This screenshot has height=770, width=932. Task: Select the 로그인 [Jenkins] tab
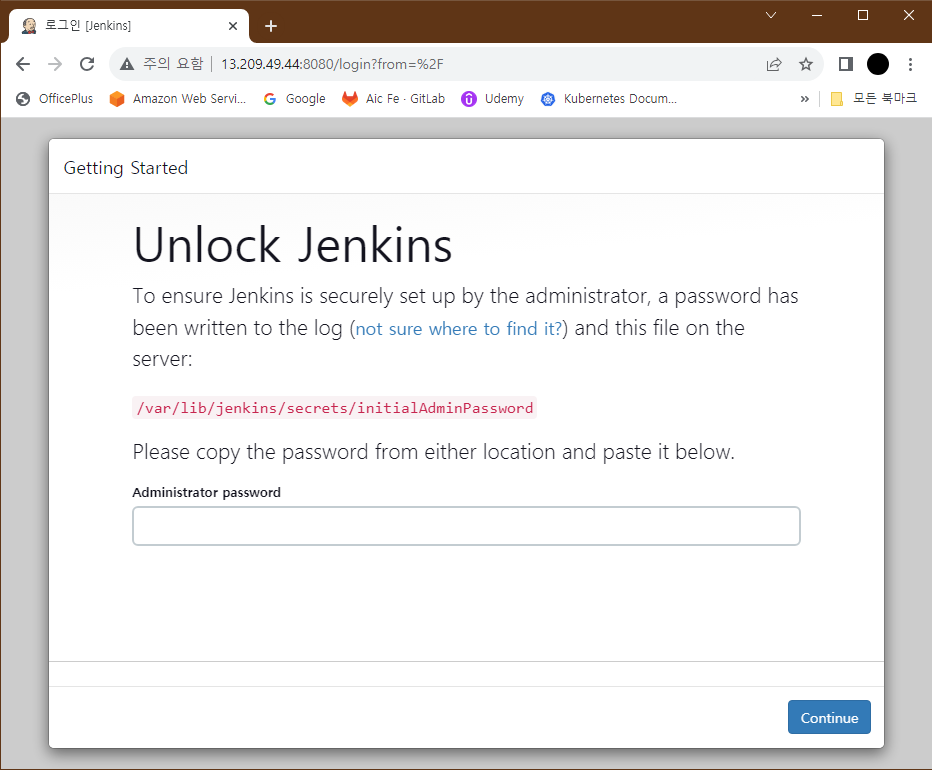click(x=128, y=26)
